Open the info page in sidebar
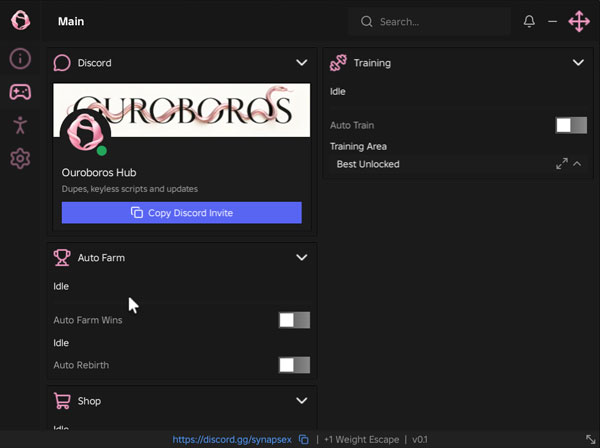The width and height of the screenshot is (600, 448). [x=20, y=59]
